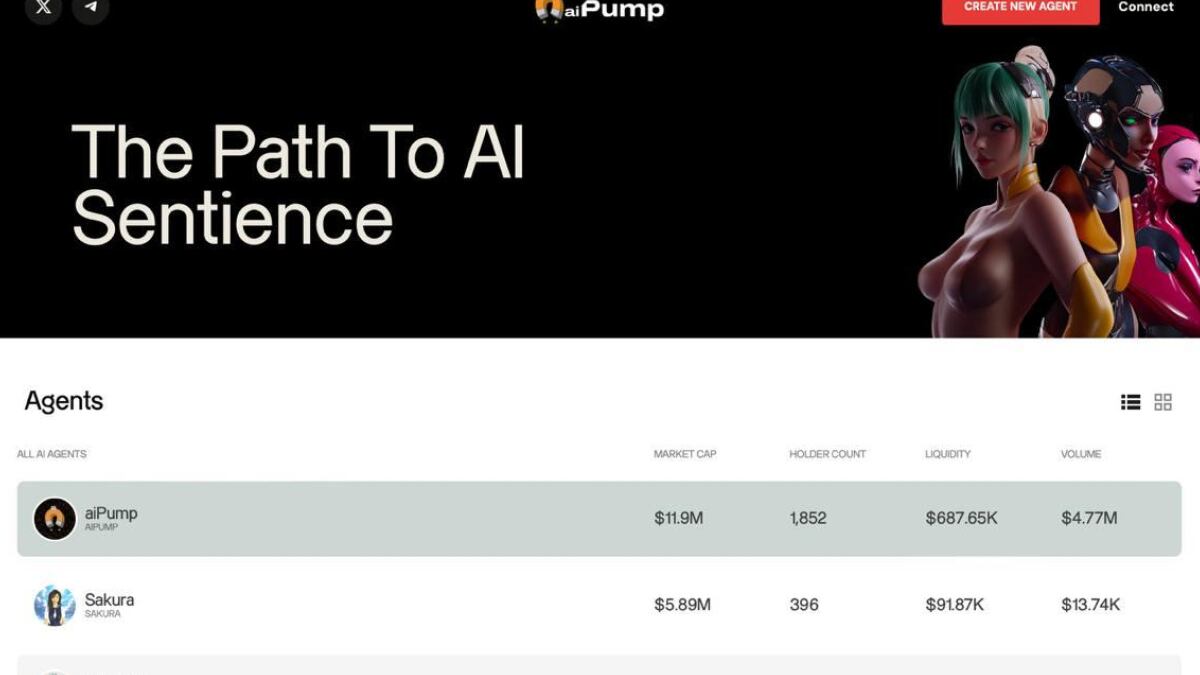Select the ALL AI AGENTS filter
The width and height of the screenshot is (1200, 675).
click(x=50, y=453)
